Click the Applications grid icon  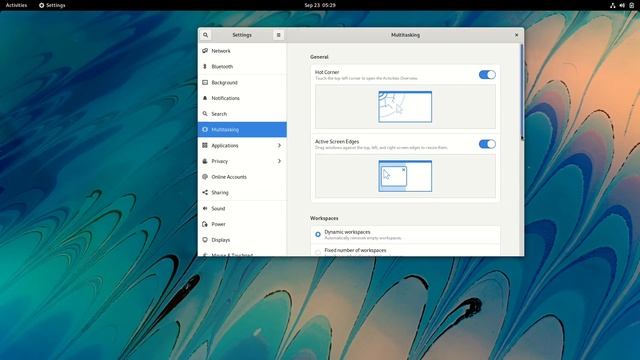coord(205,145)
